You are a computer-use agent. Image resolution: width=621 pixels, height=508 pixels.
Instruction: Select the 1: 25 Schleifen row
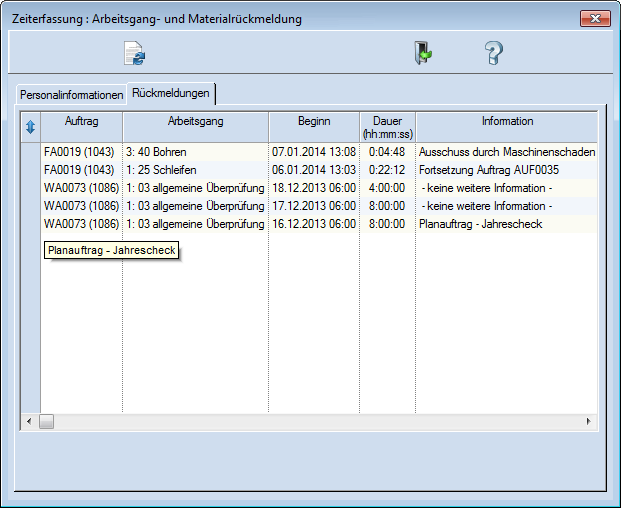click(x=161, y=170)
